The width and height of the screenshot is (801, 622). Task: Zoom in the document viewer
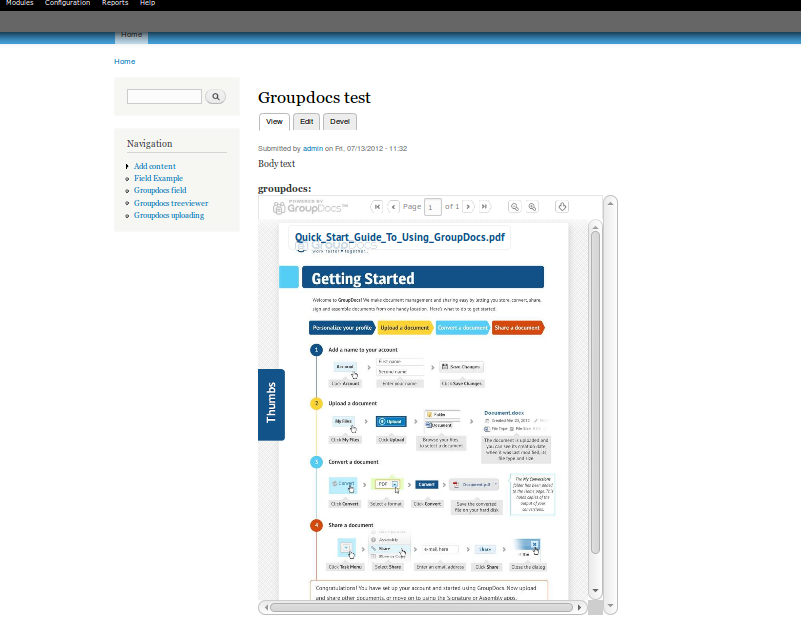(532, 207)
